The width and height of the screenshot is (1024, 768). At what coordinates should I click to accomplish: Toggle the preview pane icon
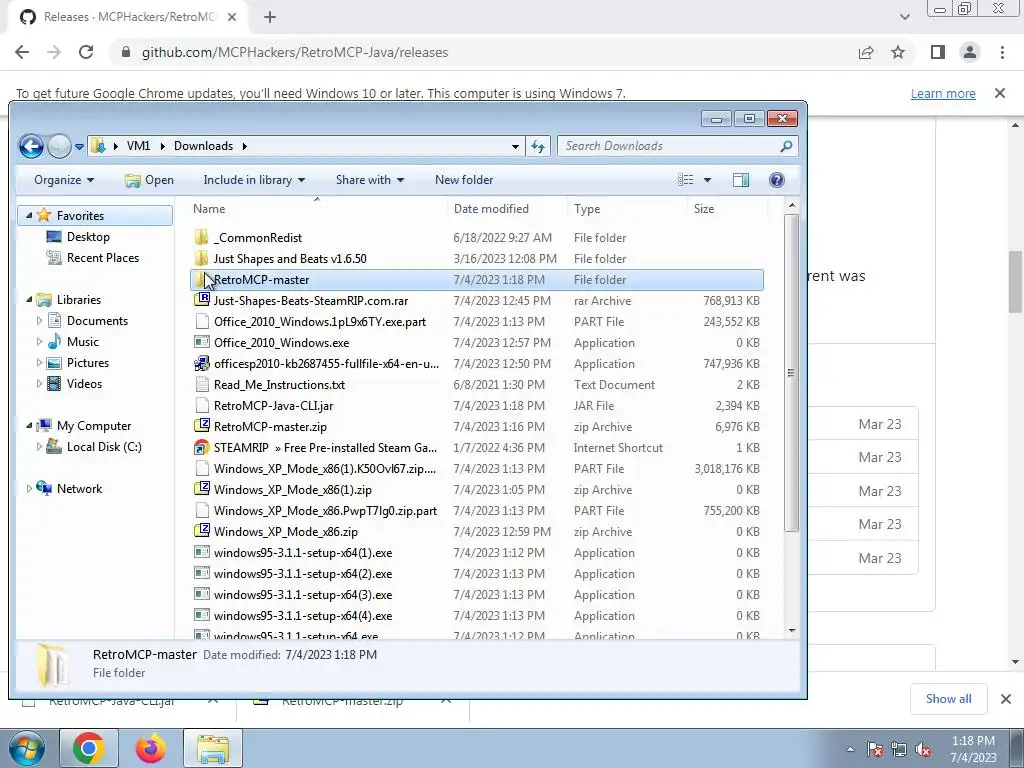click(741, 180)
